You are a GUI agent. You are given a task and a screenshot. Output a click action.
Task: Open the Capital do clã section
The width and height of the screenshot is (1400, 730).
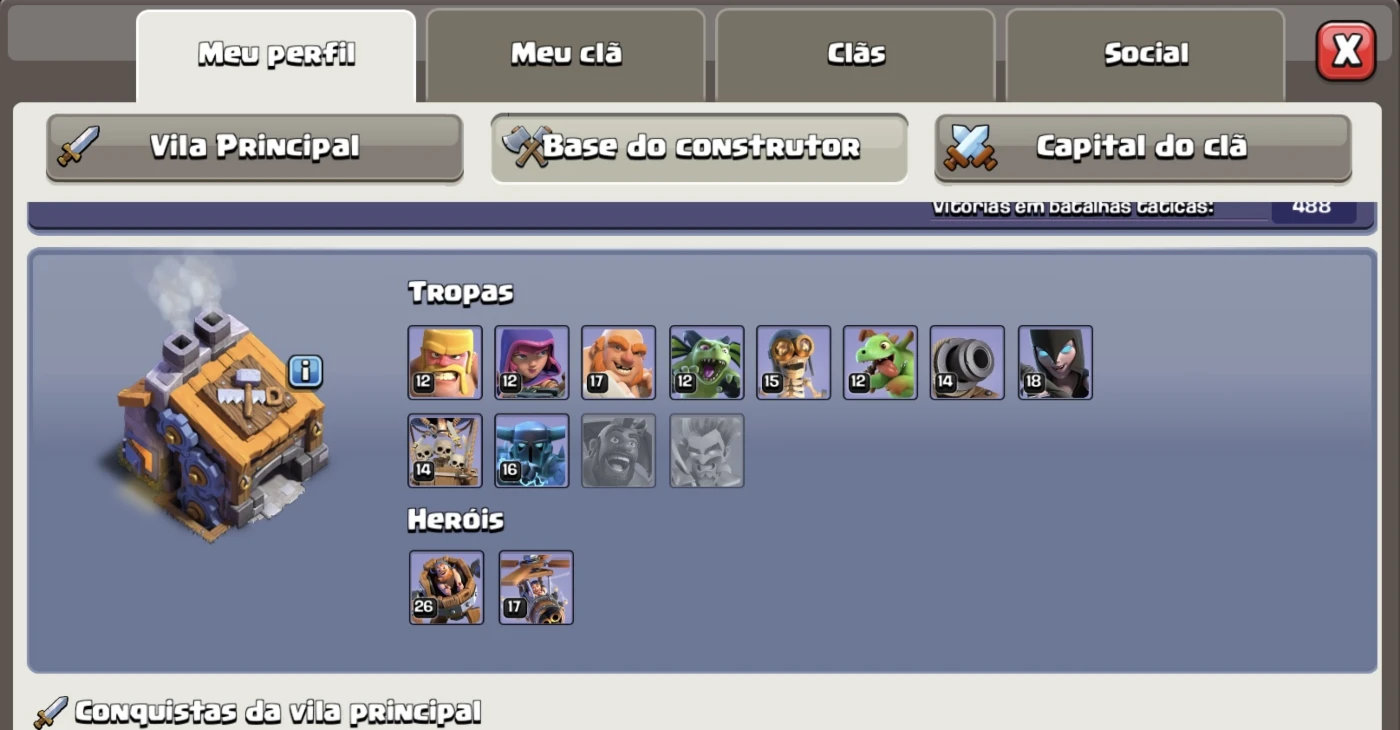[x=1143, y=147]
